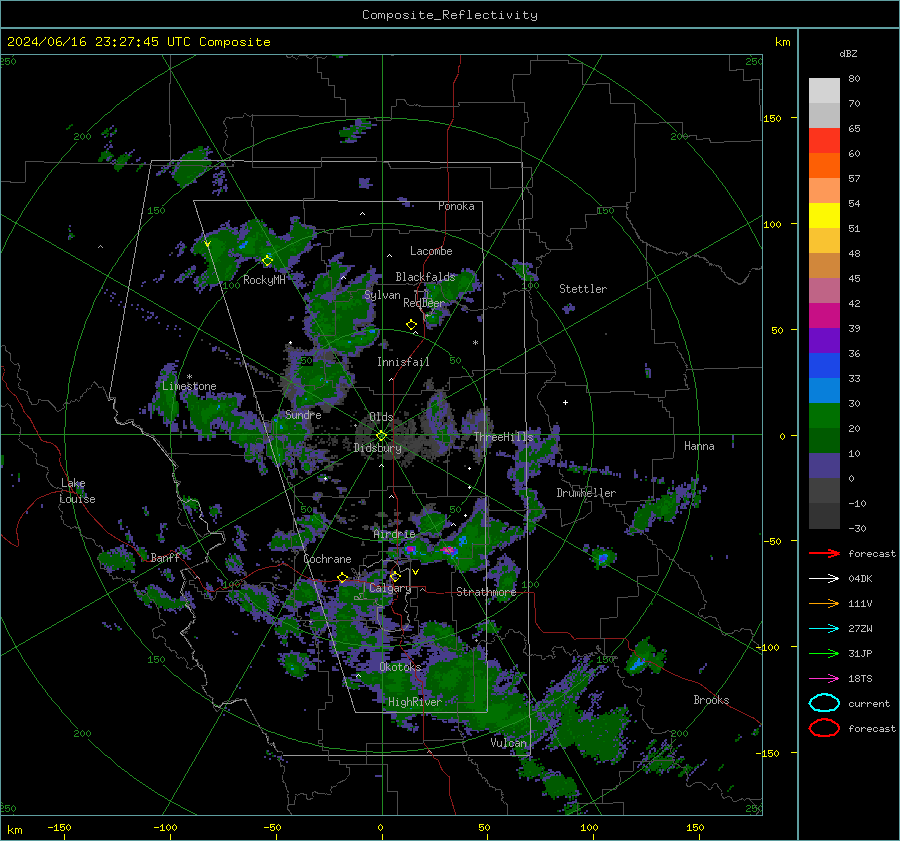Screen dimensions: 900x841
Task: Click the green 31JP arrow icon
Action: 824,653
